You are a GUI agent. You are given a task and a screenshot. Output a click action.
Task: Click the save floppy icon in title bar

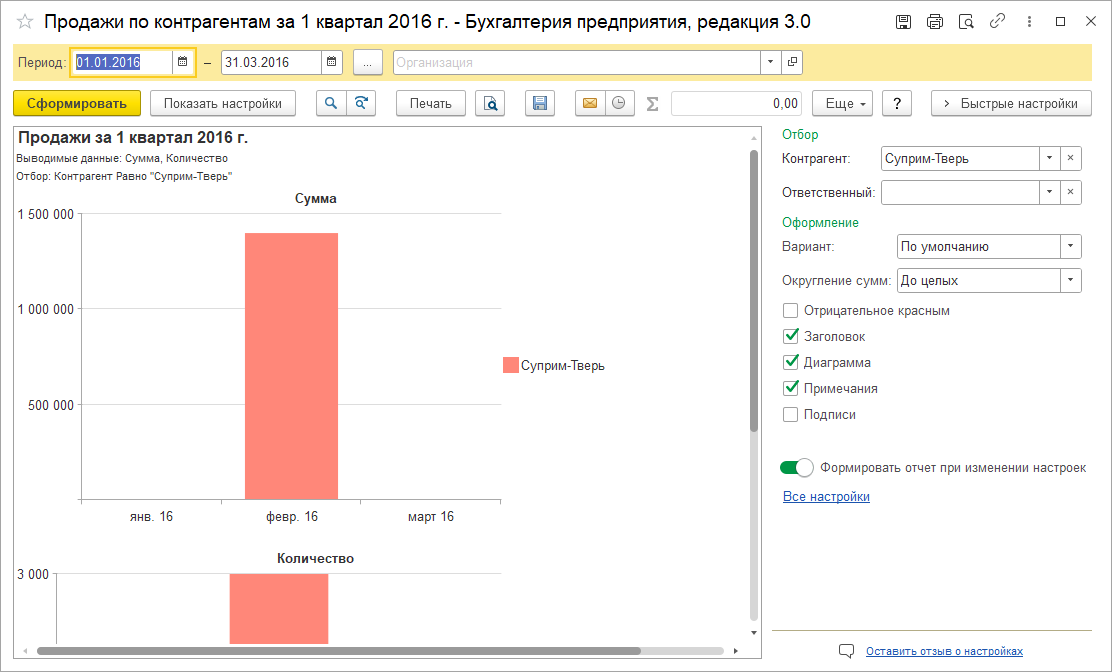(x=904, y=22)
